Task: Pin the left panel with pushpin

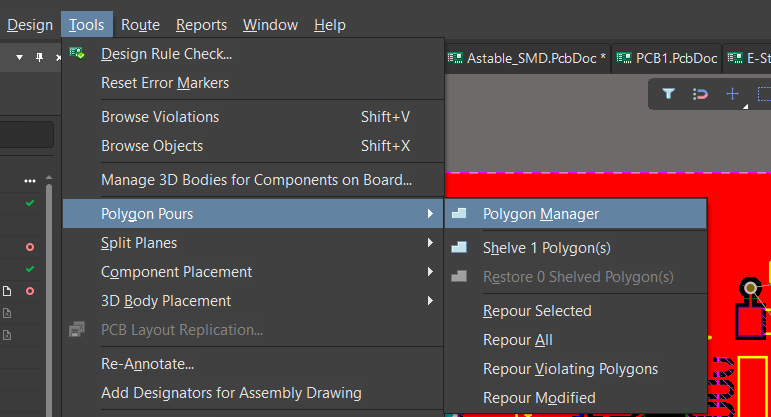Action: coord(39,57)
